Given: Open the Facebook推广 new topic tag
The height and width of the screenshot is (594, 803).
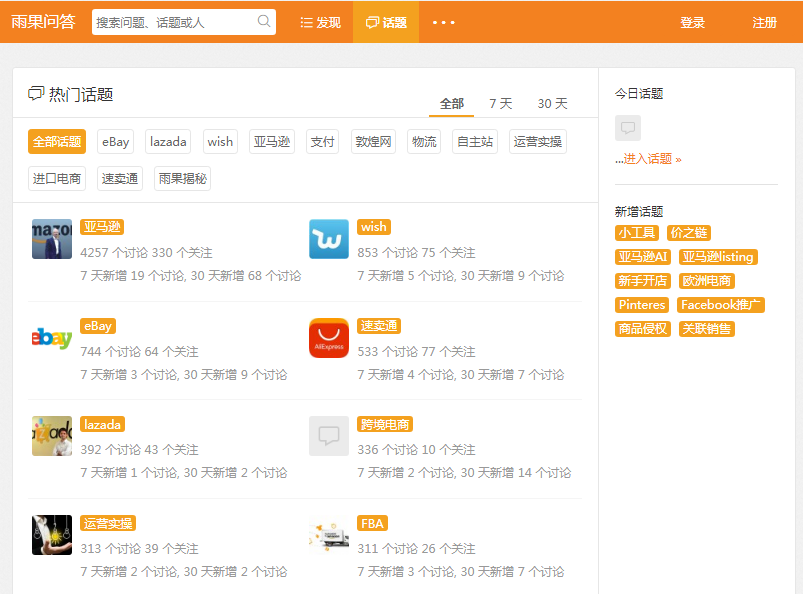Looking at the screenshot, I should (x=721, y=305).
